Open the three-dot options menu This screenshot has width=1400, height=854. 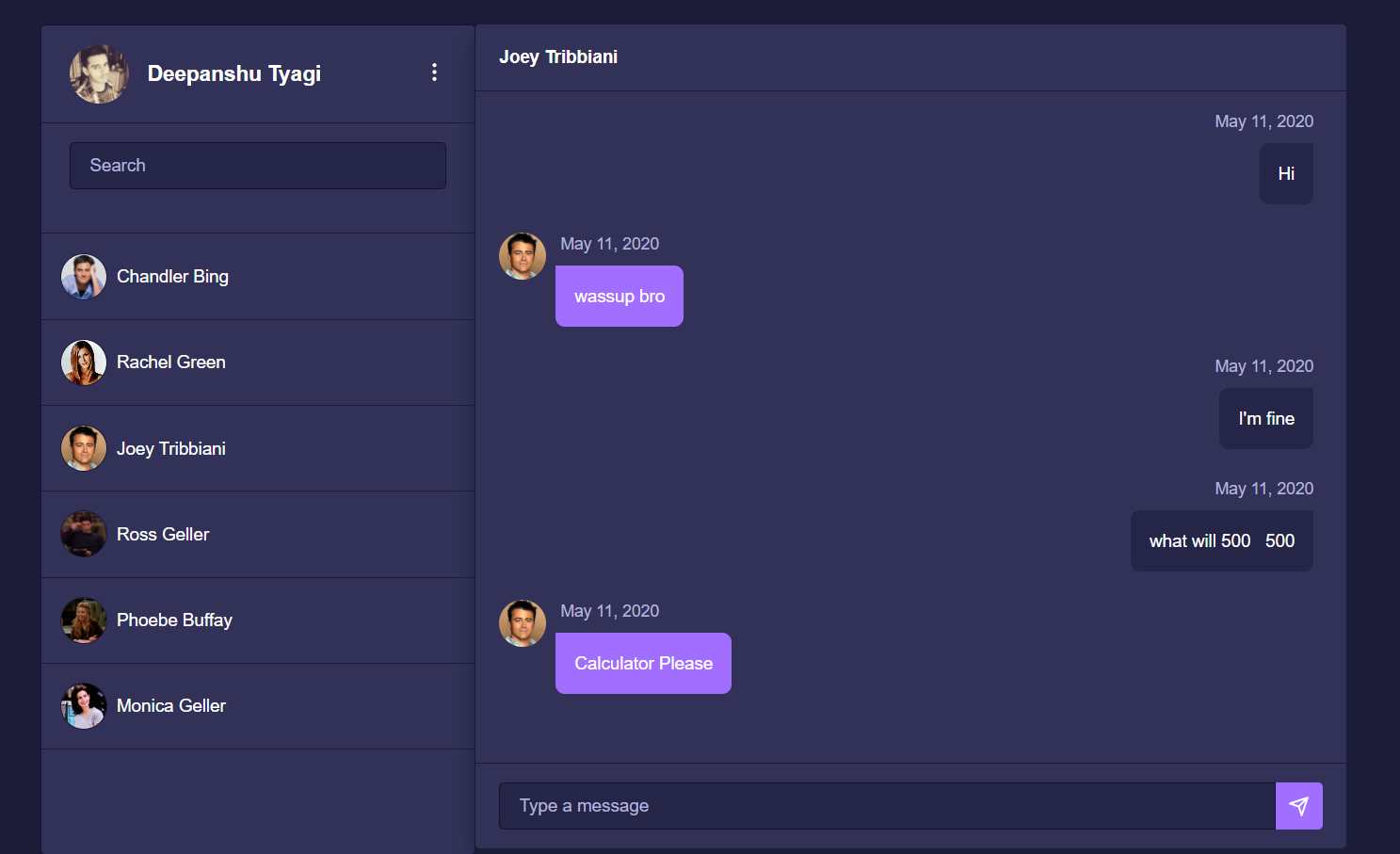pyautogui.click(x=434, y=72)
